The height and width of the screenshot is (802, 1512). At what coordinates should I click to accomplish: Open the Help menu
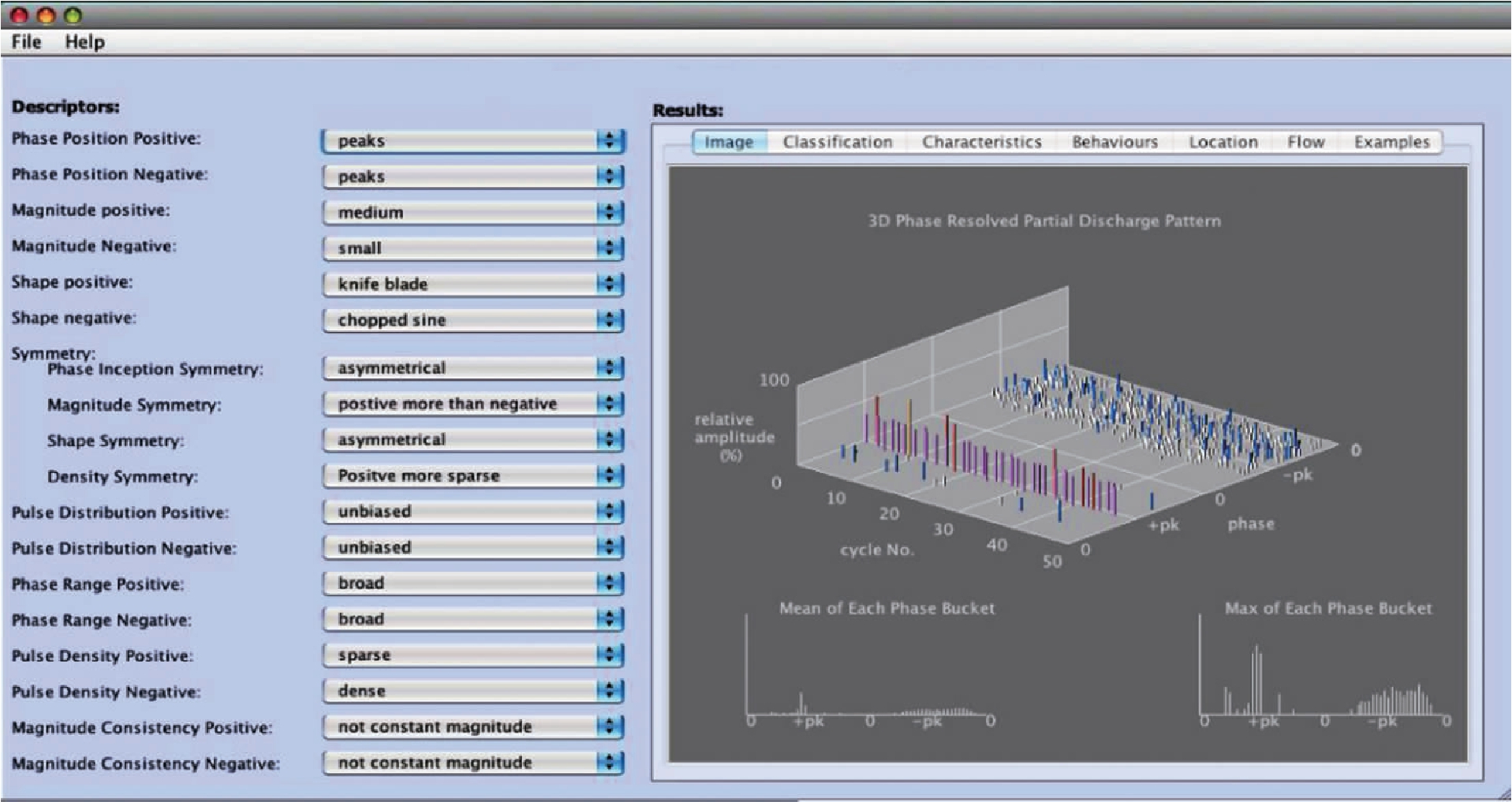pyautogui.click(x=84, y=42)
